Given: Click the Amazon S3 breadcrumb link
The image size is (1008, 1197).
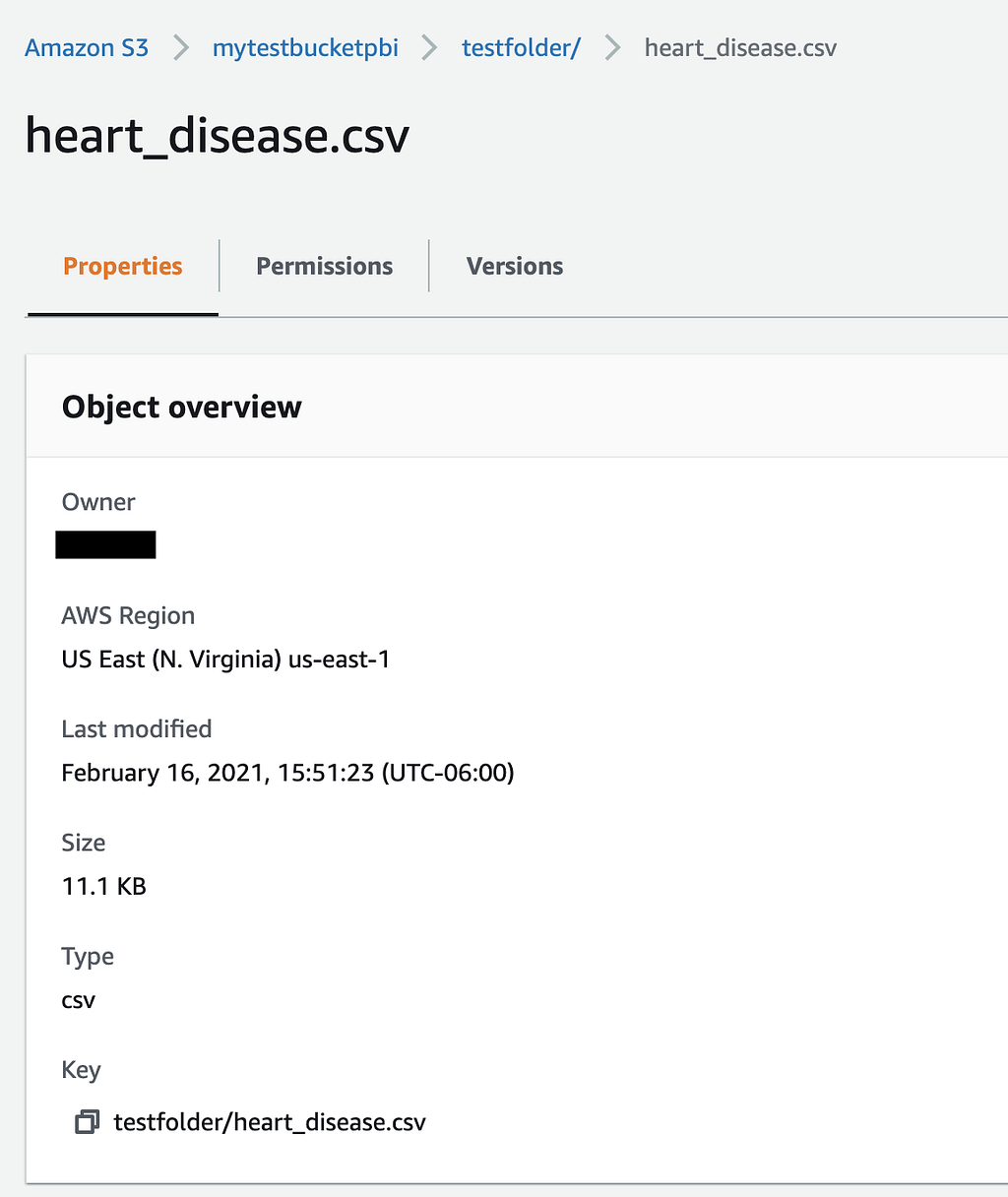Looking at the screenshot, I should pos(87,48).
